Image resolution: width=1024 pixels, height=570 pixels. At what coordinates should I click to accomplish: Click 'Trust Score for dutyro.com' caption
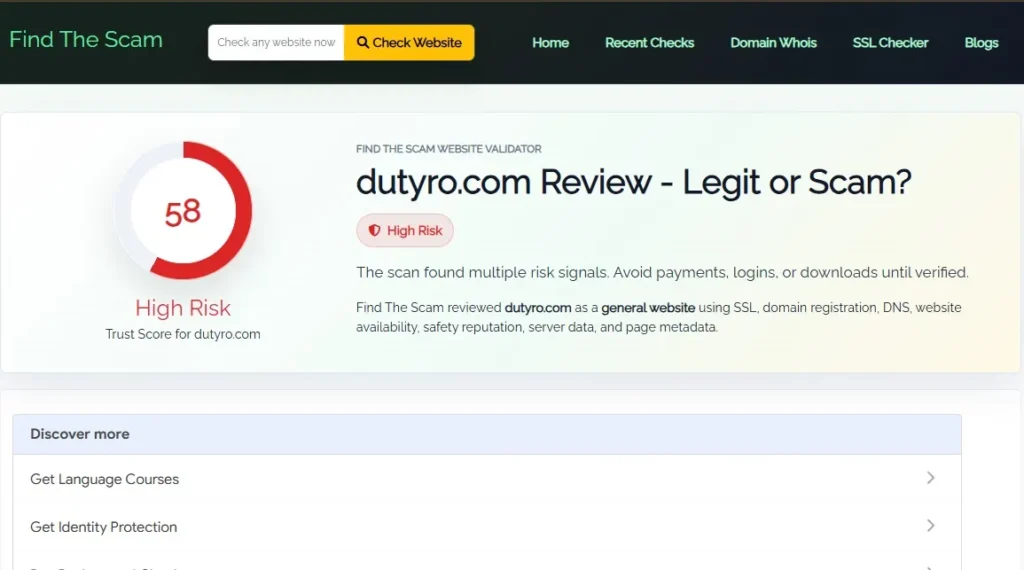[183, 334]
